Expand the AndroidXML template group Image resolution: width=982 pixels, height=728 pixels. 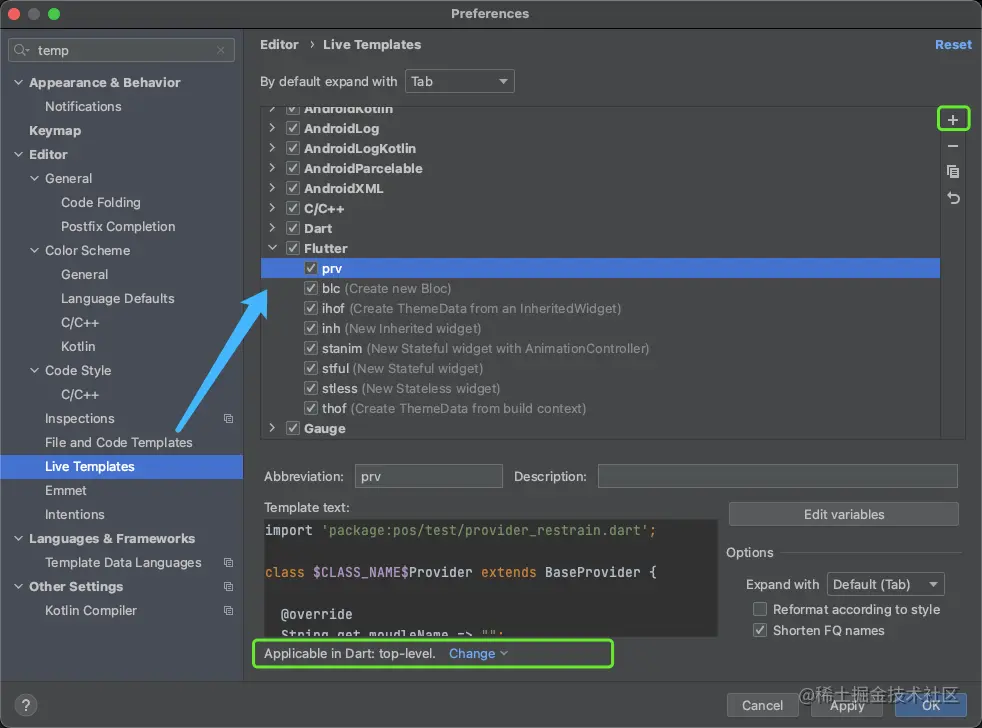[x=272, y=188]
